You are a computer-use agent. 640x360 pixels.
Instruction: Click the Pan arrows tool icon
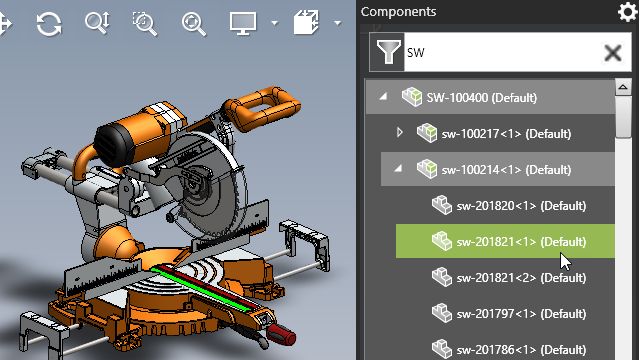(x=6, y=23)
